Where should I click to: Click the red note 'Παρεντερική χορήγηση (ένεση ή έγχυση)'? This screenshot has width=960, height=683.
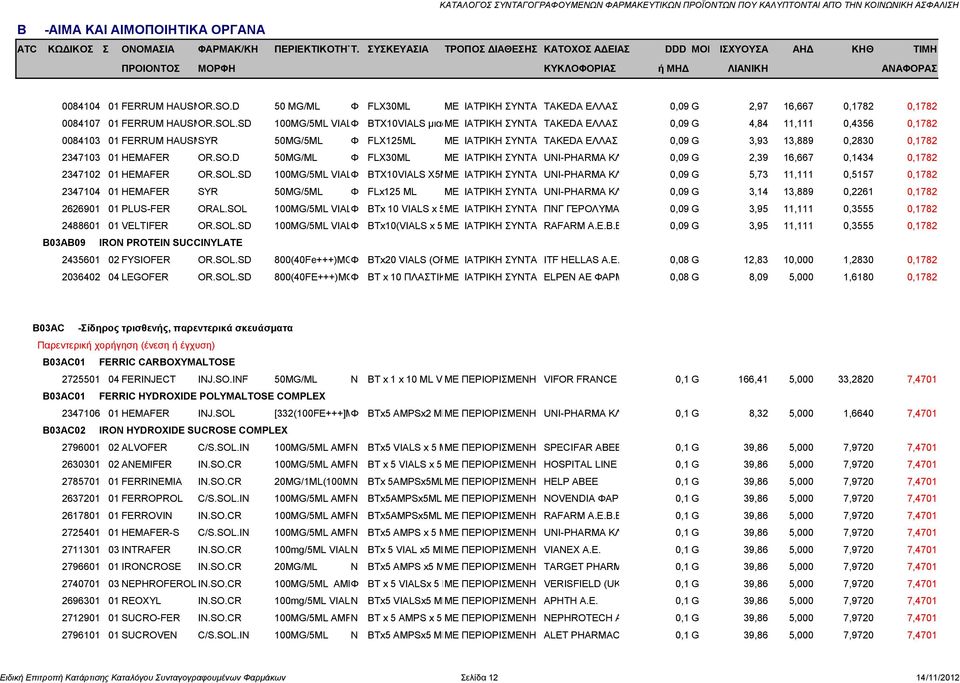click(126, 345)
